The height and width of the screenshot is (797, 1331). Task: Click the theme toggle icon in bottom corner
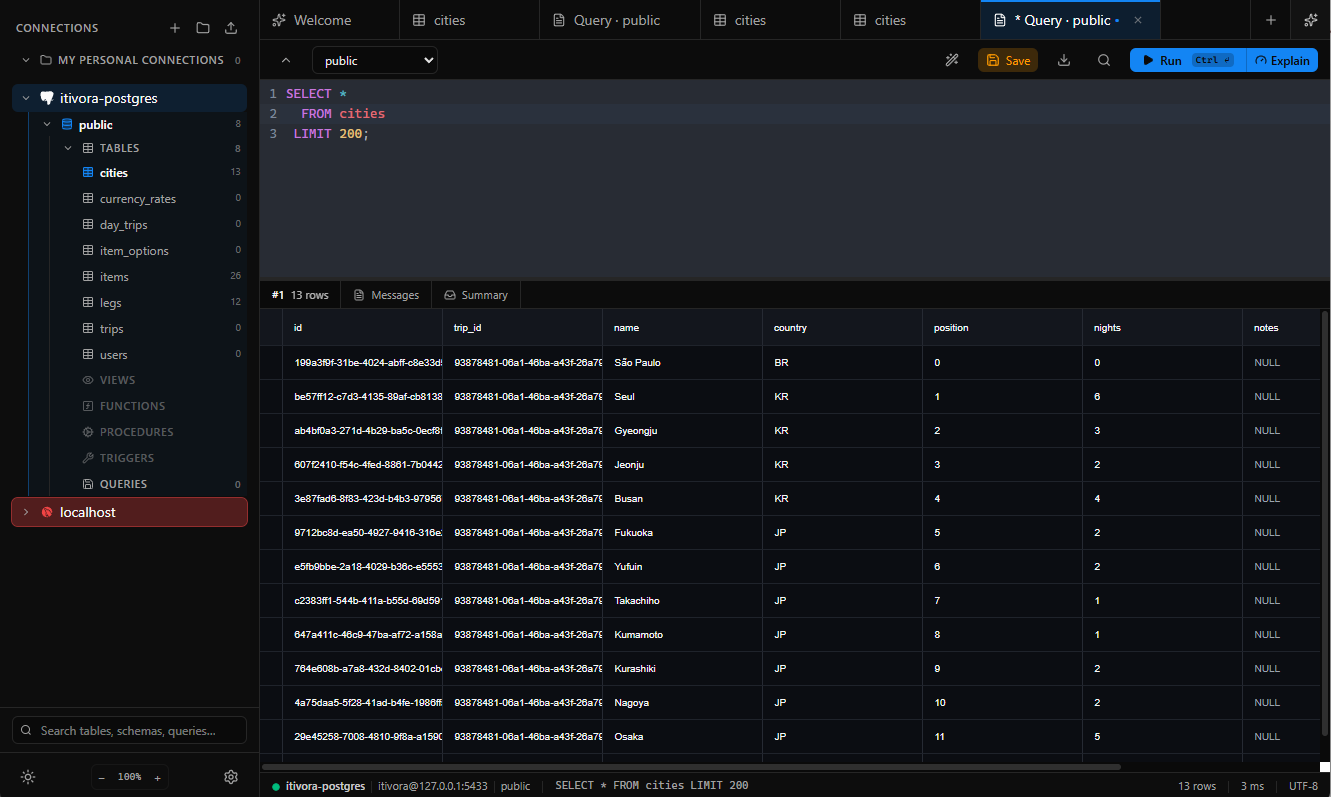click(27, 776)
